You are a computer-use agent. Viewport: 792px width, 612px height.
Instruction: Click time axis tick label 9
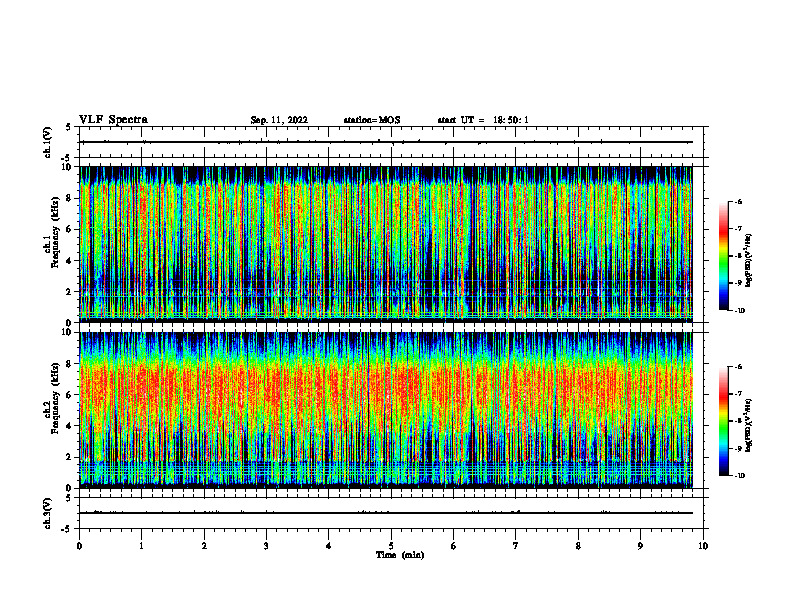640,546
